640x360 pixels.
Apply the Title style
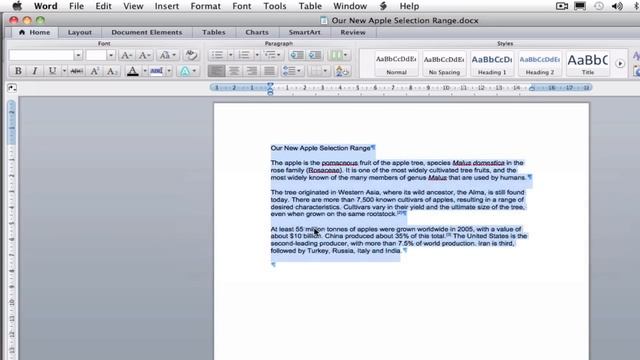pyautogui.click(x=587, y=64)
